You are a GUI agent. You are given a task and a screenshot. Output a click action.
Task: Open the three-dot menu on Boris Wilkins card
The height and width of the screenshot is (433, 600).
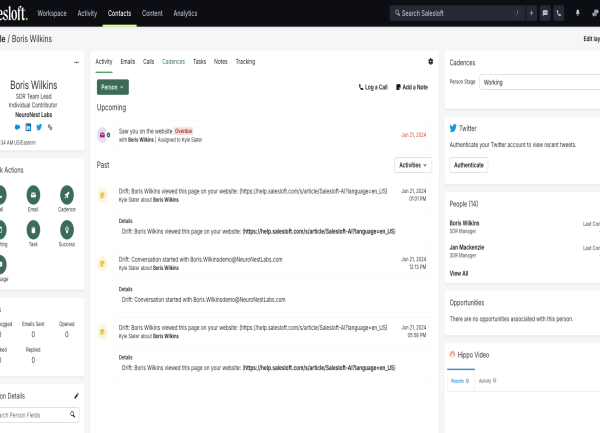[x=76, y=62]
